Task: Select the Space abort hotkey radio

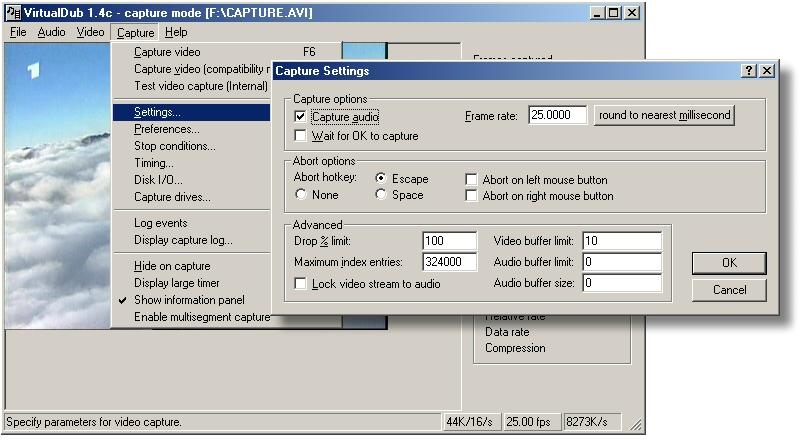Action: 381,194
